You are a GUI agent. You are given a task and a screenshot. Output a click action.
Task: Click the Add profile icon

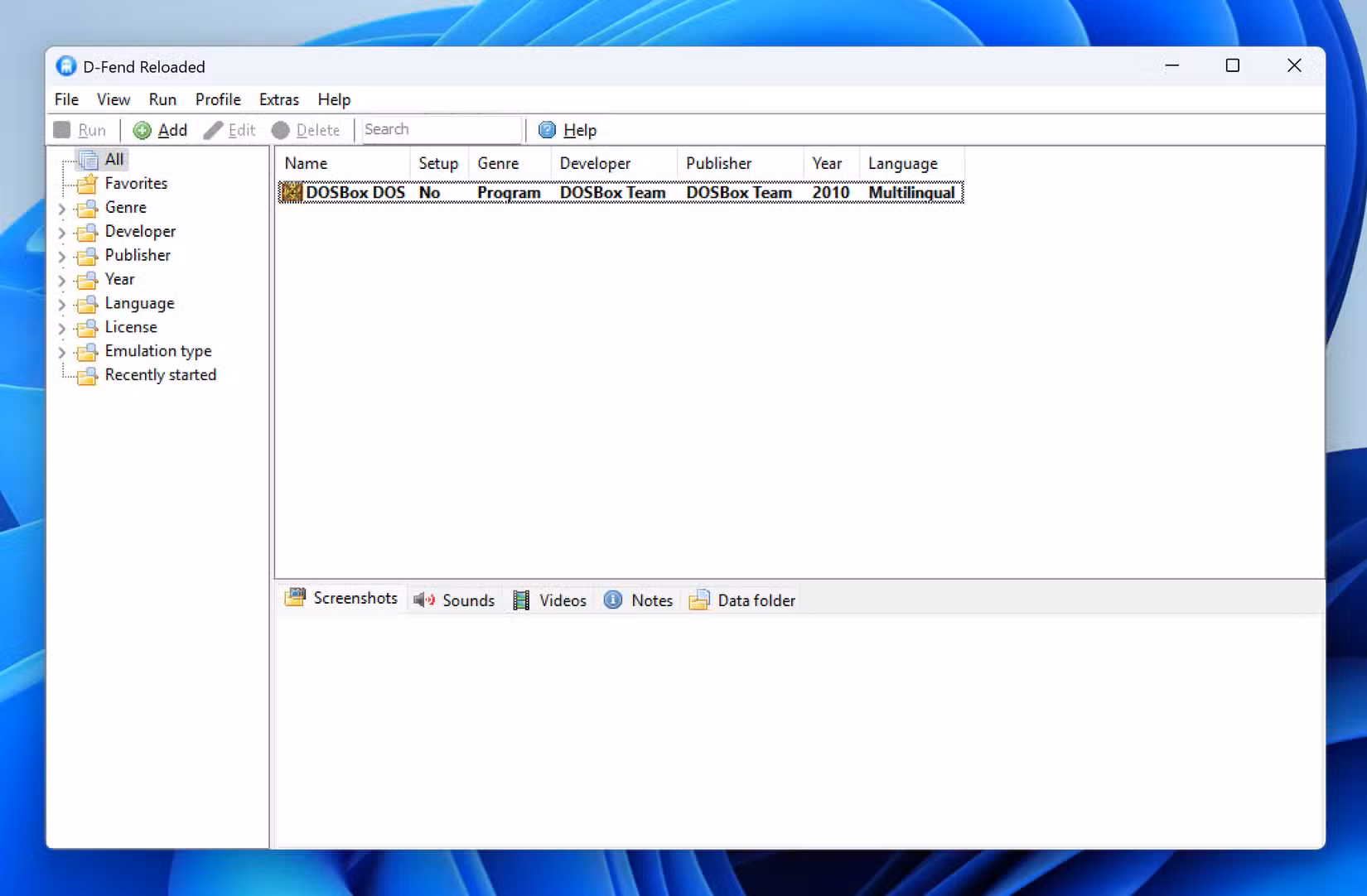click(x=141, y=130)
